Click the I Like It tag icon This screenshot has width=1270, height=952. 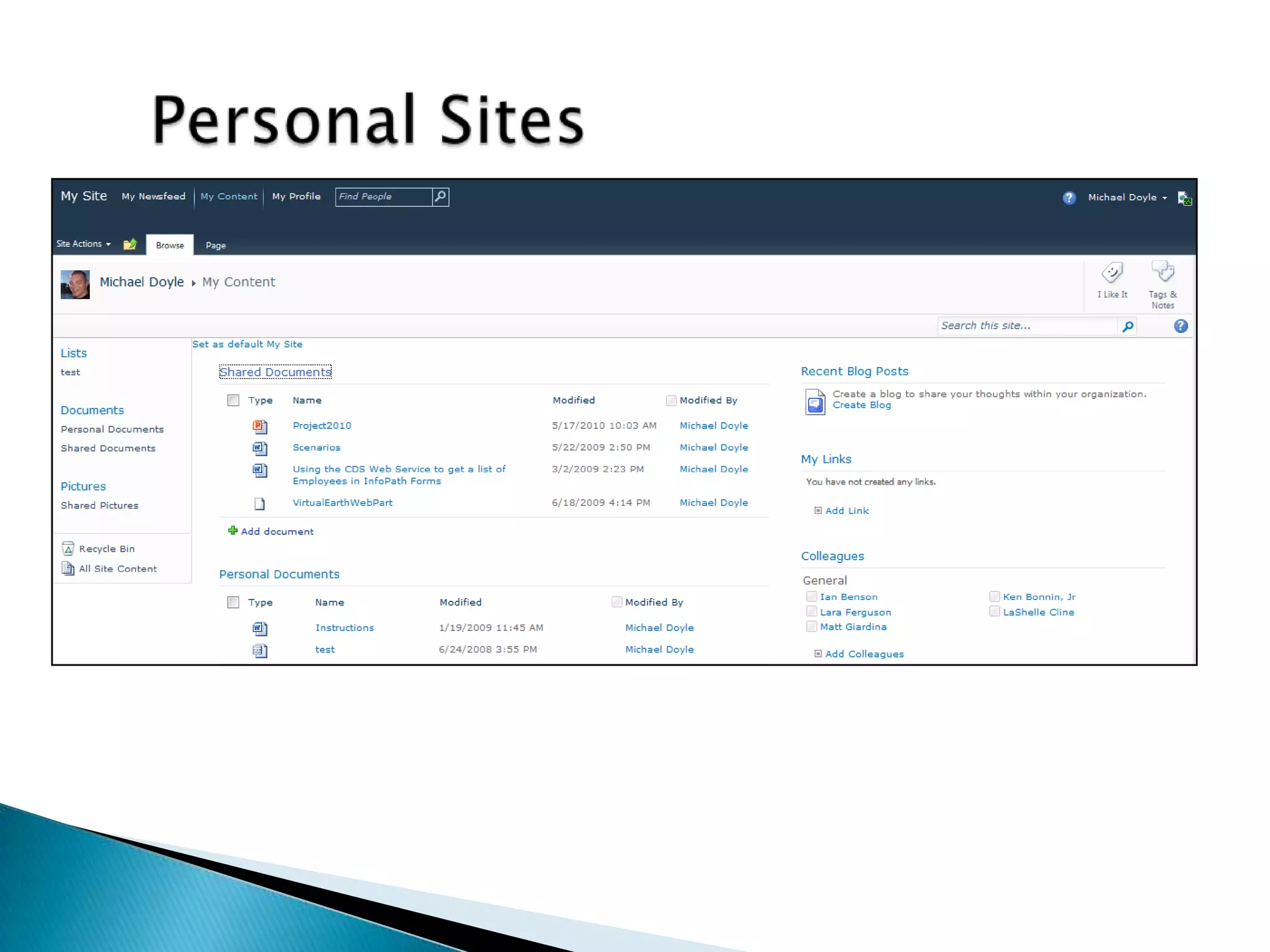point(1112,273)
